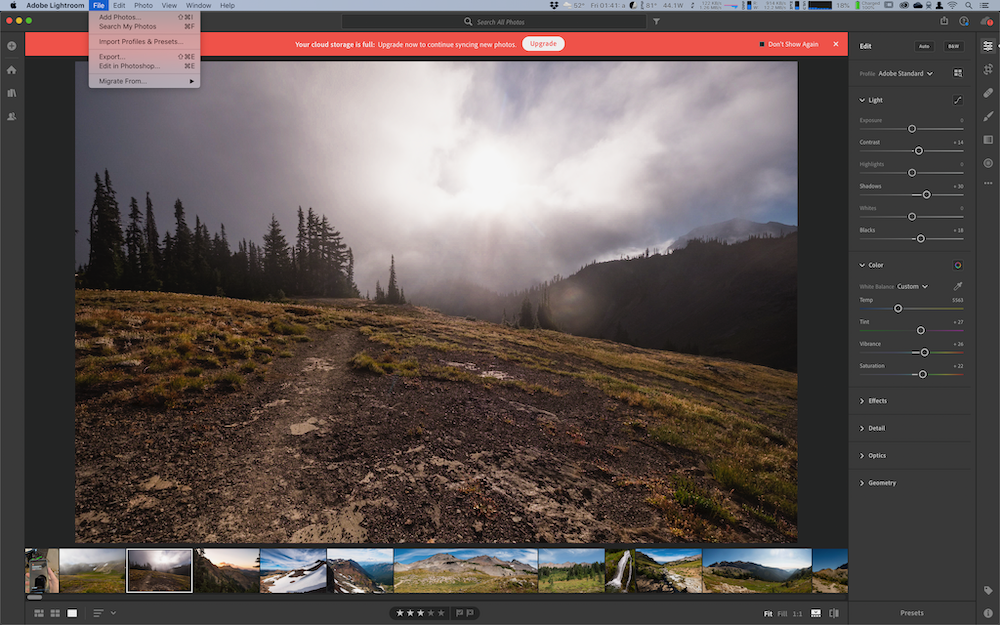
Task: Click the Presets button
Action: [x=911, y=613]
